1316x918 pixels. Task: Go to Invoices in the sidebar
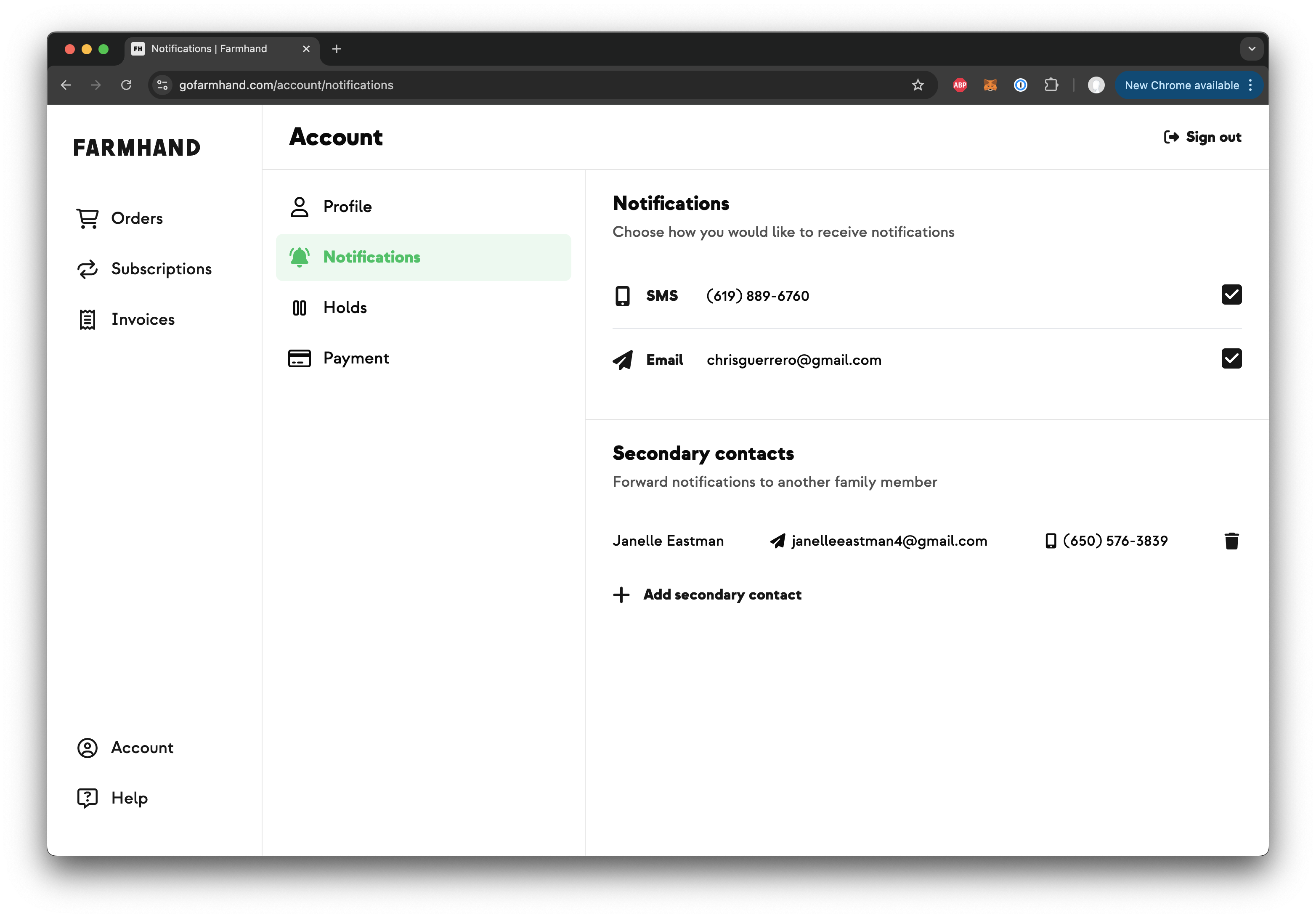[126, 320]
